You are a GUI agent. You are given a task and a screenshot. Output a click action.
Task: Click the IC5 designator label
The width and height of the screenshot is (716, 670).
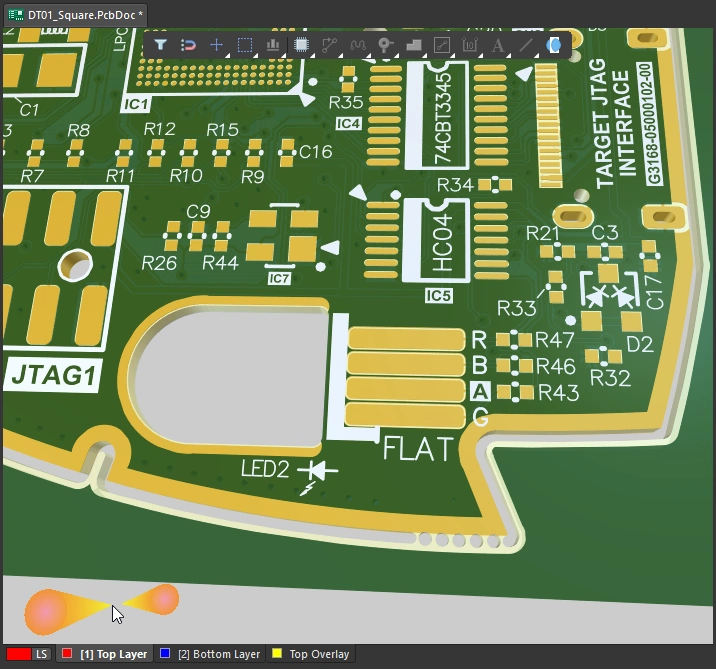click(x=438, y=295)
